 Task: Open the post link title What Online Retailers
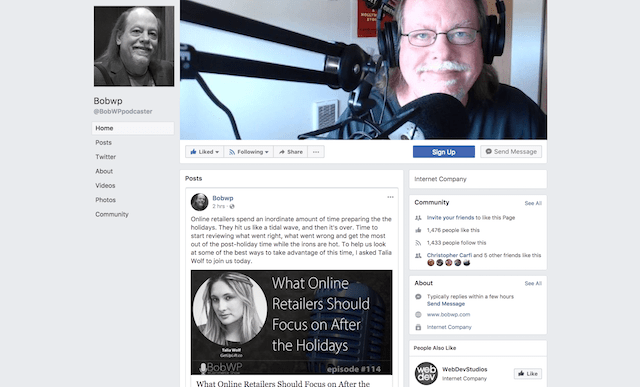coord(283,383)
